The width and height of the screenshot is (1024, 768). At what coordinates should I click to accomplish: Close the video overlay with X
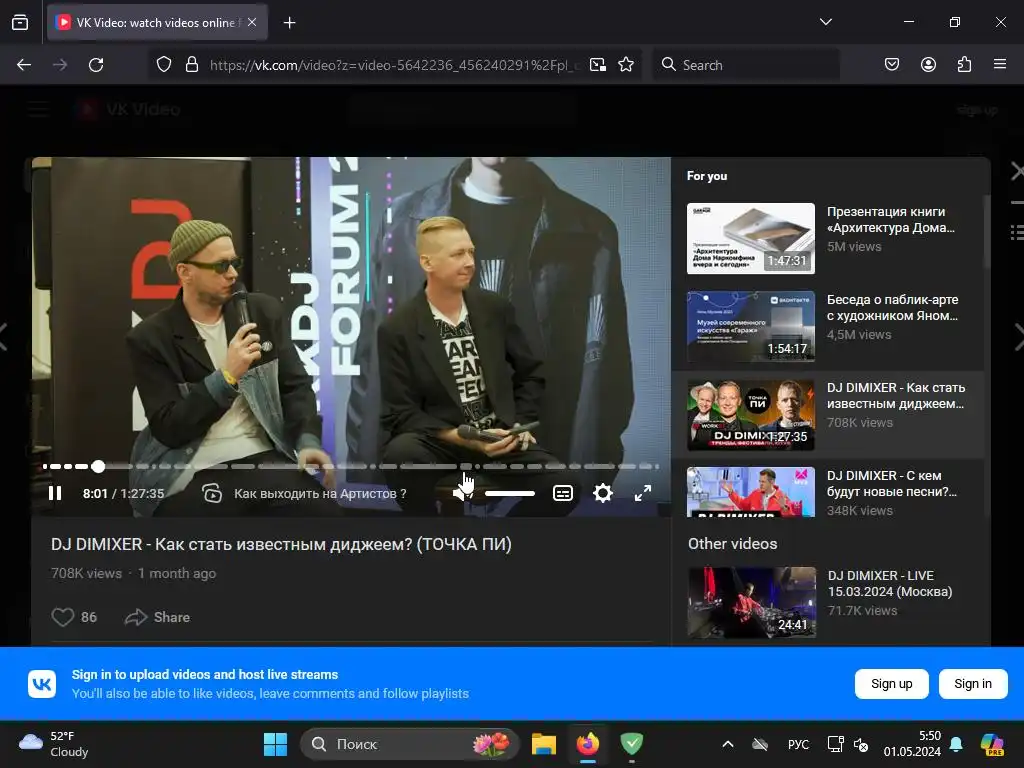[1017, 172]
